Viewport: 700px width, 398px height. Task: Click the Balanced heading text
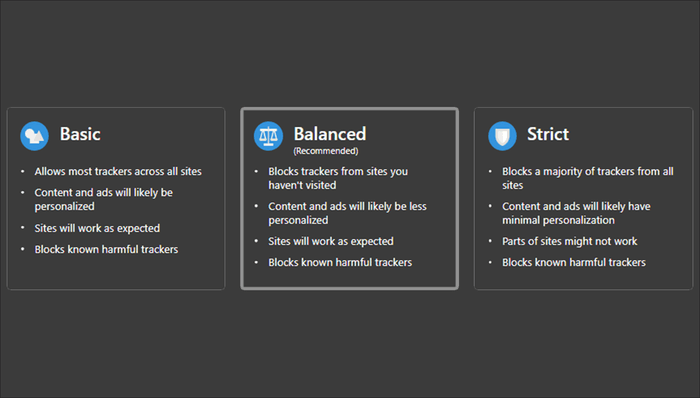point(330,134)
